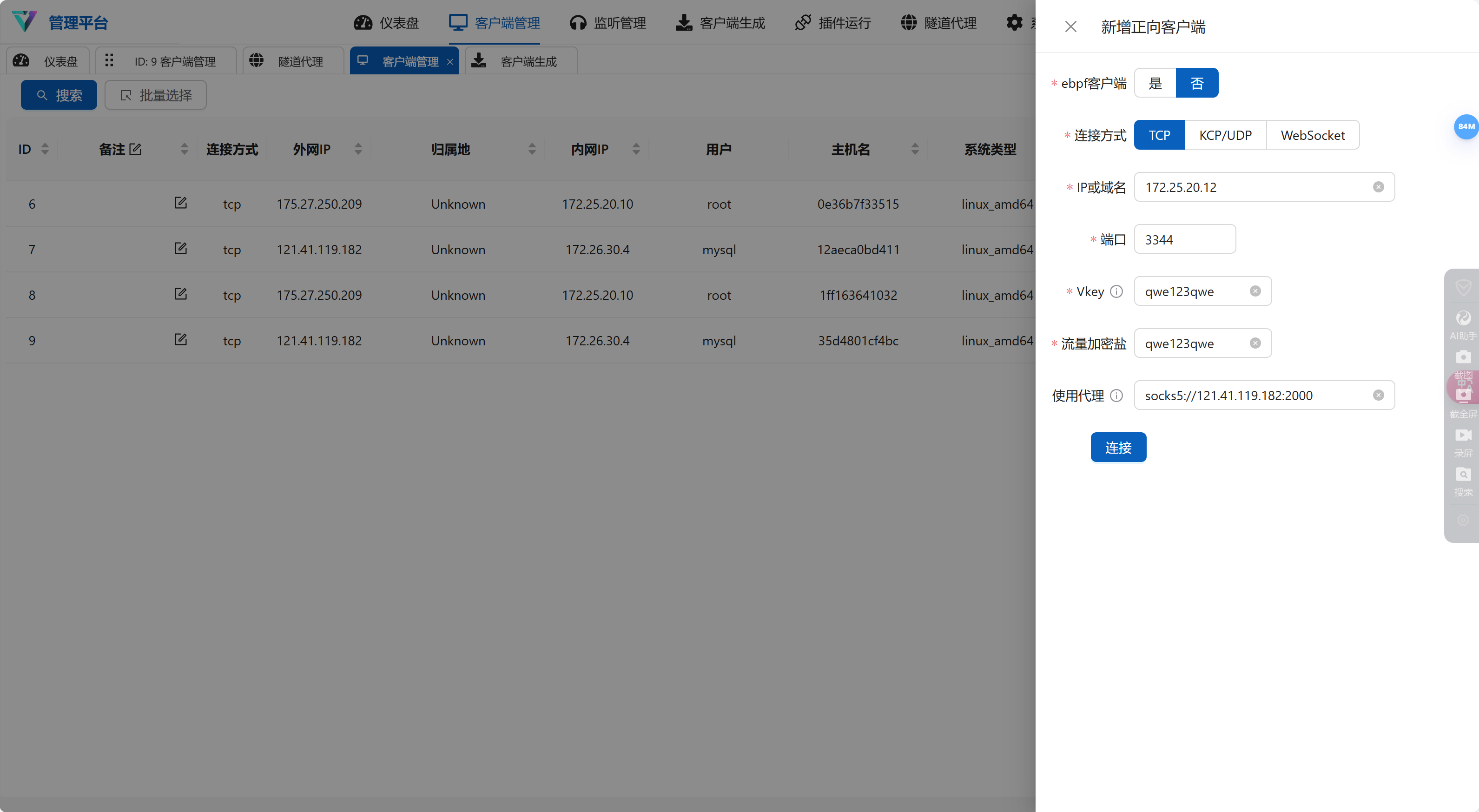
Task: Click the Vkey info help icon
Action: click(1116, 292)
